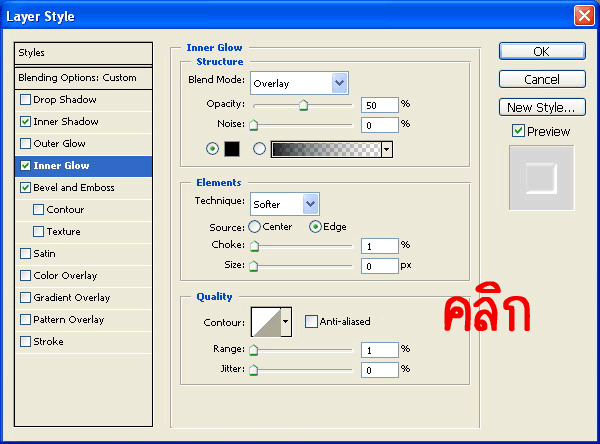
Task: Click the gradient preview bar
Action: tap(325, 149)
